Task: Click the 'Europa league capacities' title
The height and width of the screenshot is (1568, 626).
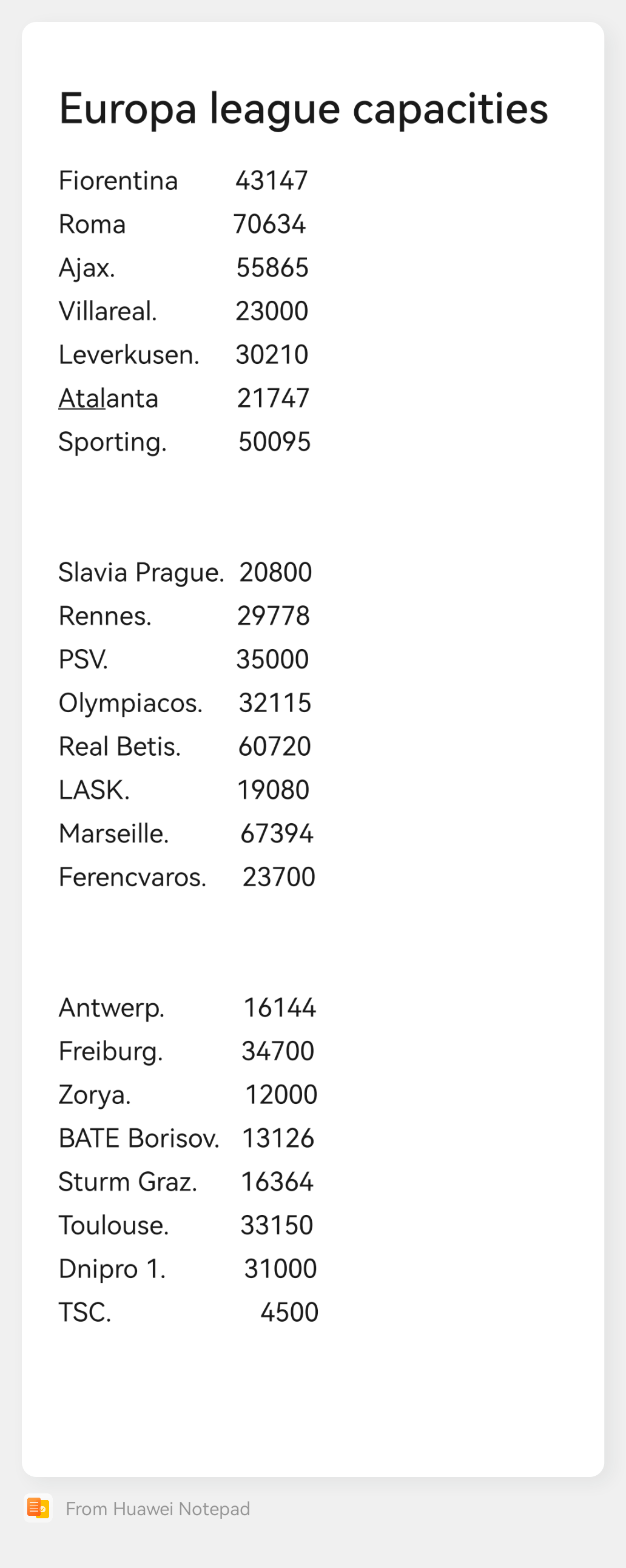Action: pyautogui.click(x=303, y=109)
